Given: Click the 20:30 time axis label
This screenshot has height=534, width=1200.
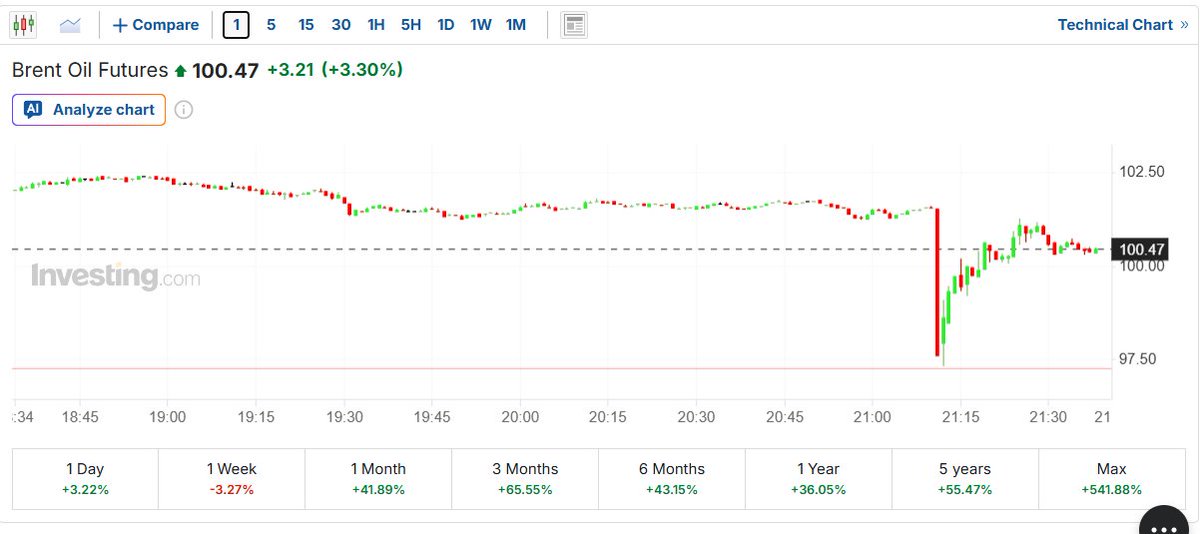Looking at the screenshot, I should pyautogui.click(x=696, y=417).
